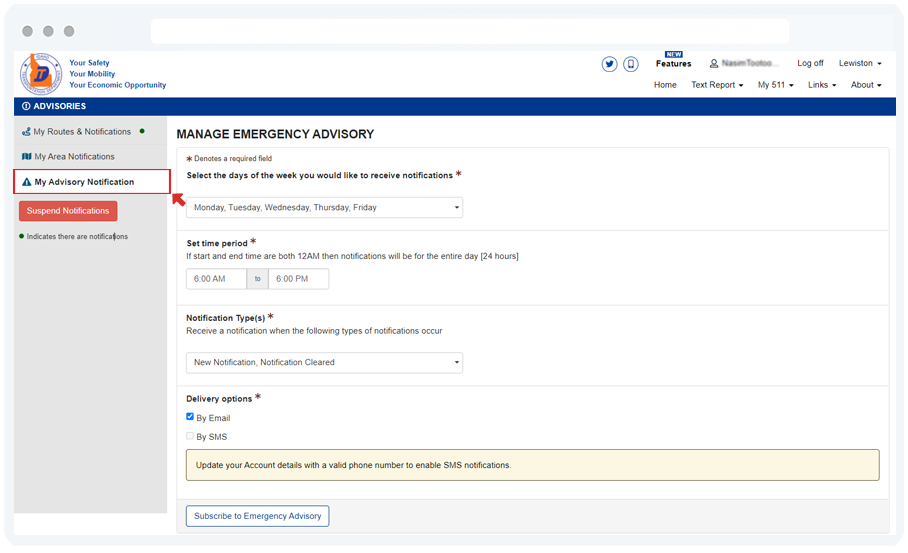Viewport: 908px width, 553px height.
Task: Click the Log off link
Action: [x=810, y=64]
